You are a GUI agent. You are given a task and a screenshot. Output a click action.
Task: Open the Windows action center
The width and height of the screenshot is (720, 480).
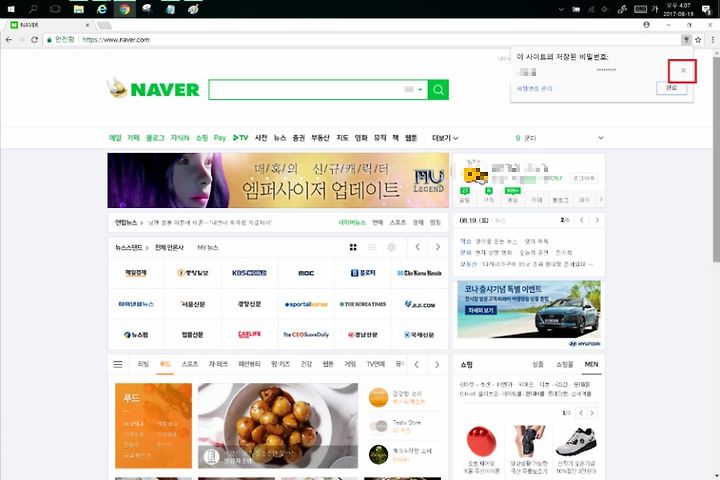tap(707, 9)
